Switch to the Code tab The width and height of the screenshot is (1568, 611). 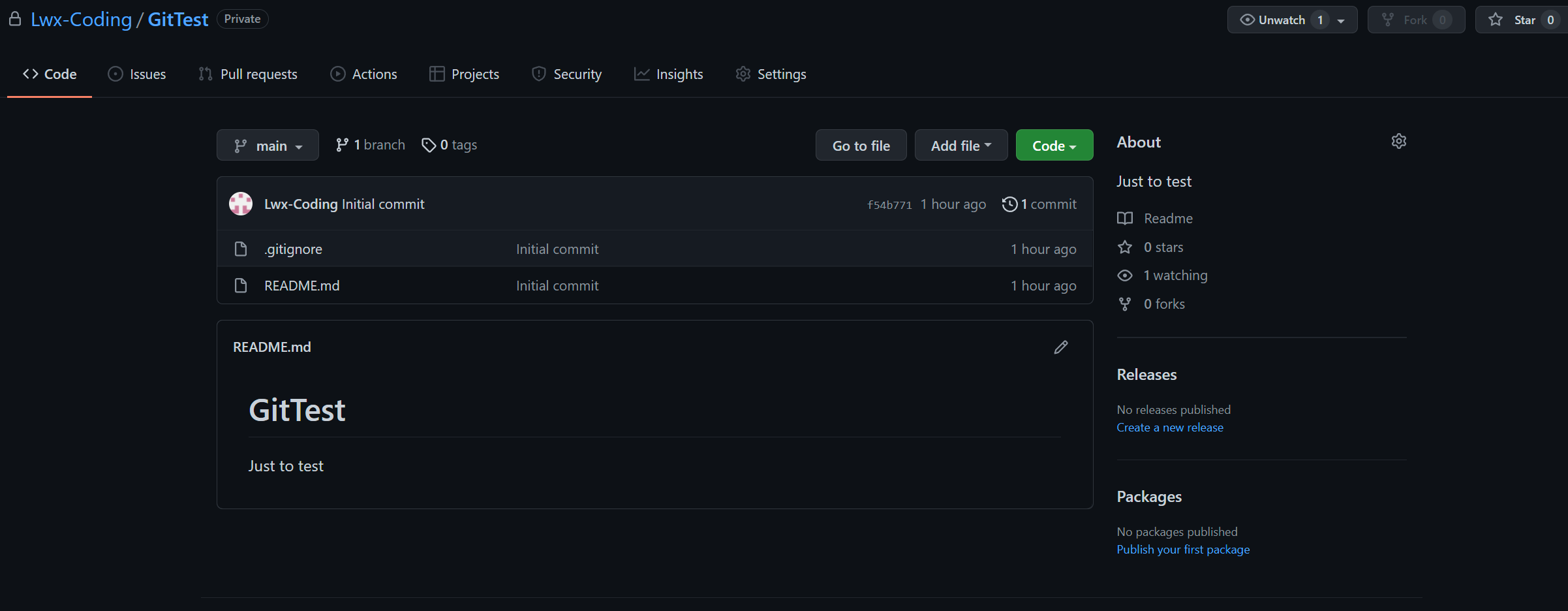tap(50, 74)
